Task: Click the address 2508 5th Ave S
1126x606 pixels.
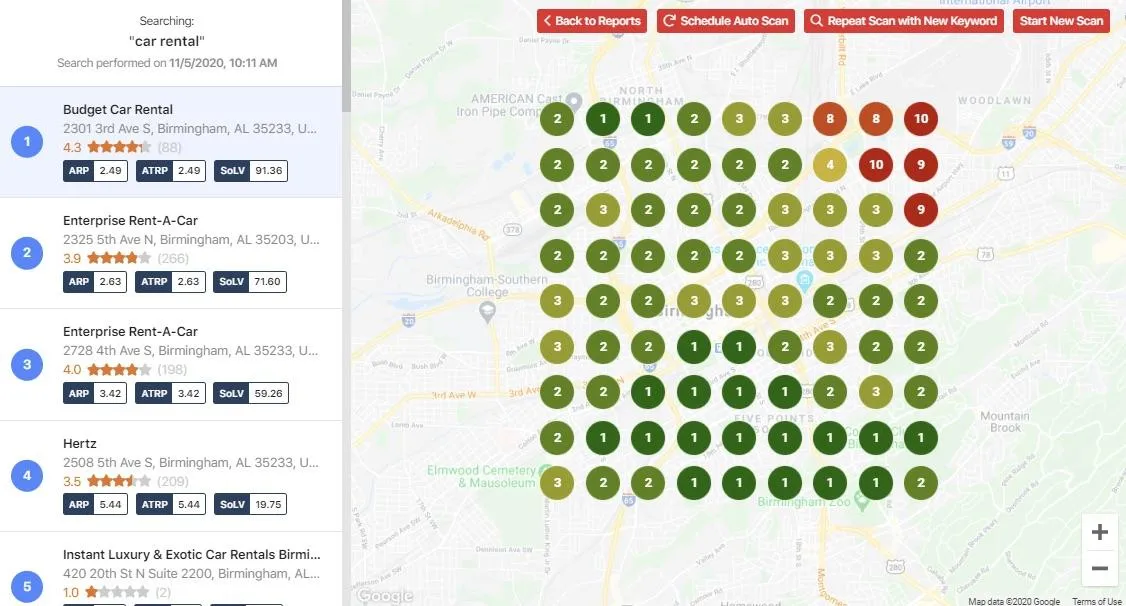Action: tap(190, 462)
